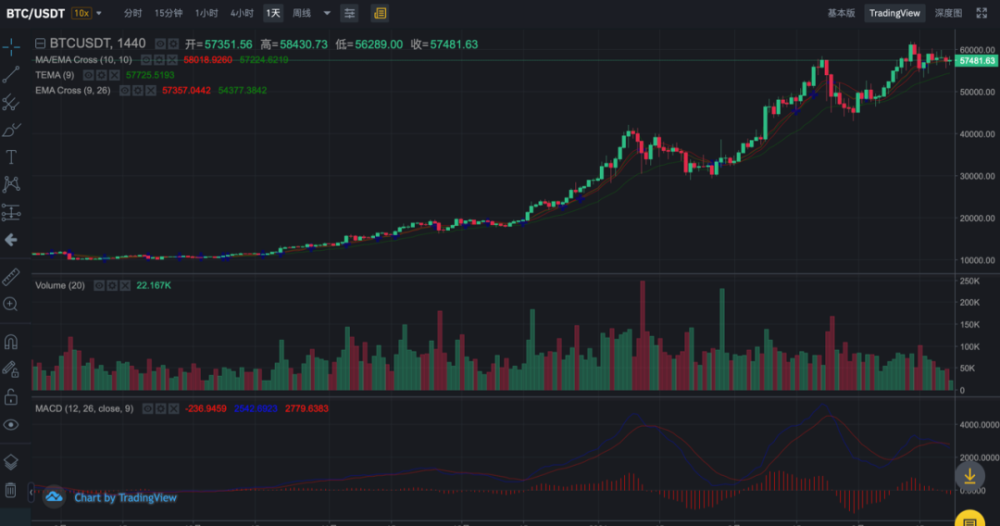
Task: Click the TradingView cloud logo icon
Action: [54, 497]
